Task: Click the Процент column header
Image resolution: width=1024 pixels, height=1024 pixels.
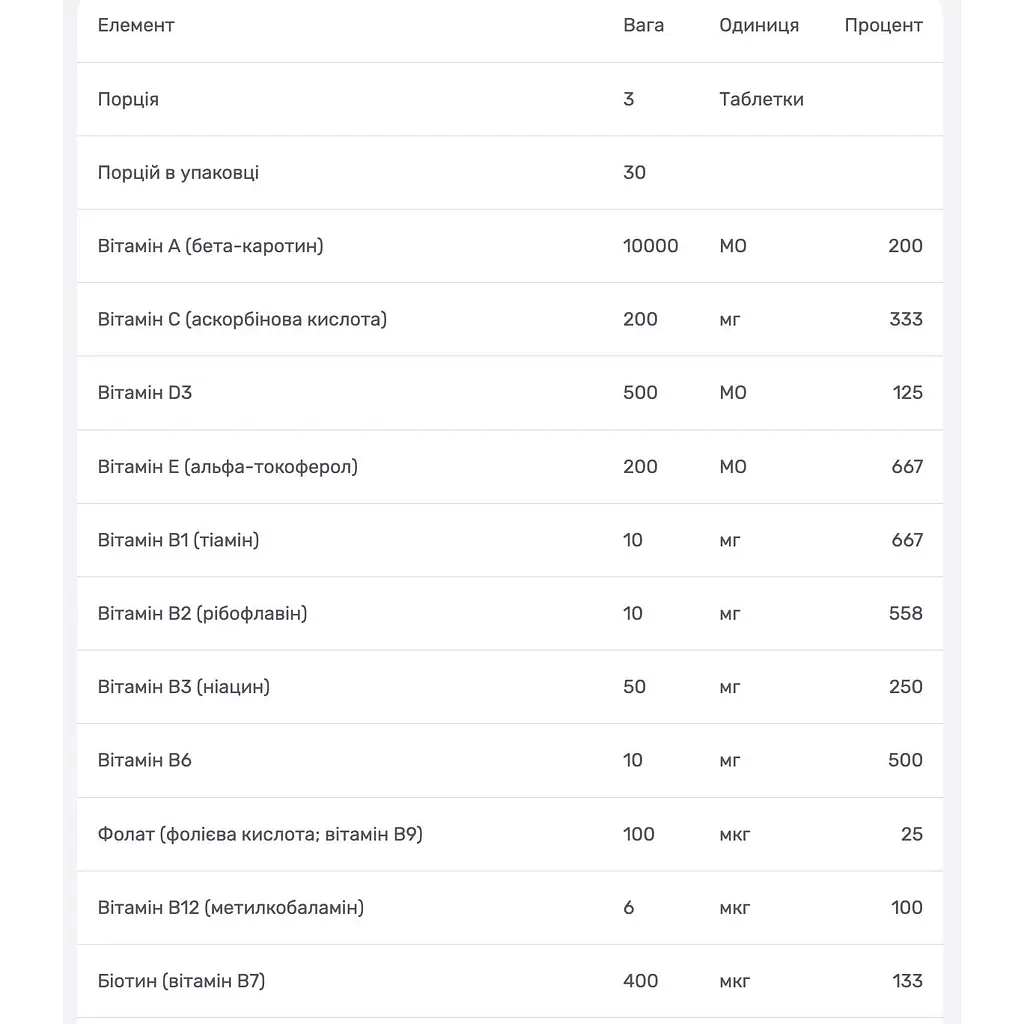Action: click(883, 25)
